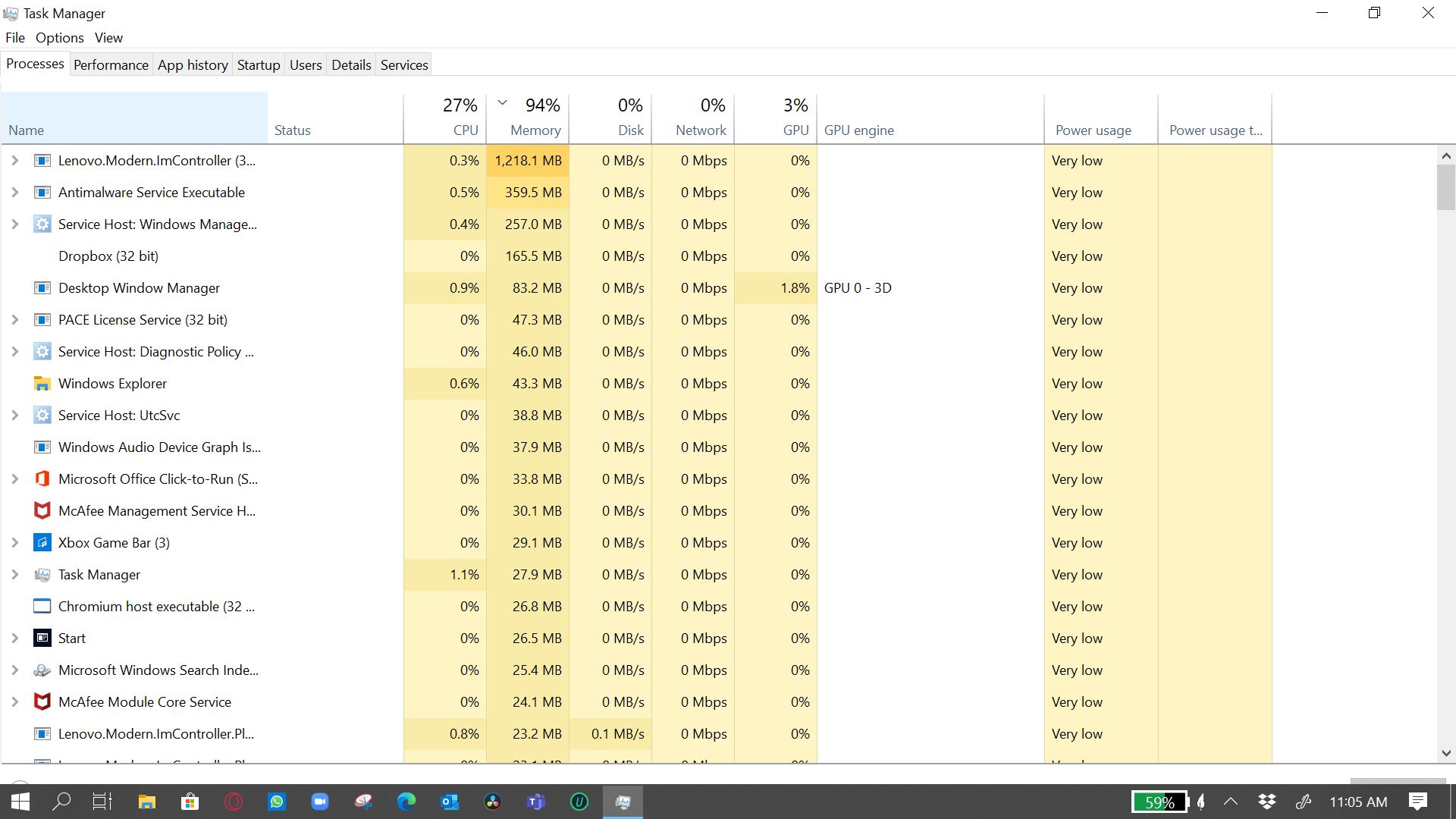This screenshot has height=819, width=1456.
Task: Open Windows Start menu from taskbar
Action: click(x=20, y=802)
